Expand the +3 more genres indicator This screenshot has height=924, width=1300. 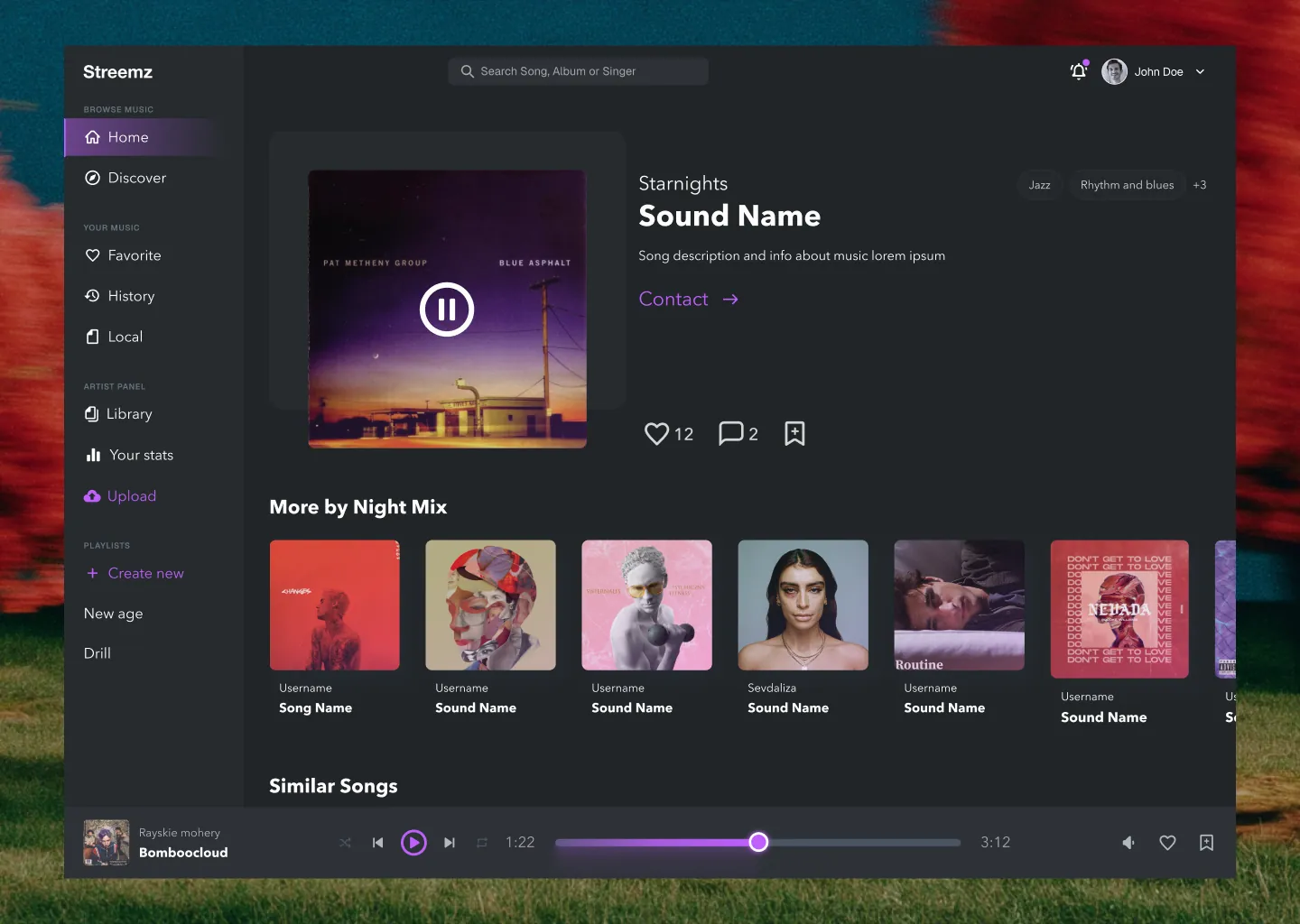(1200, 185)
